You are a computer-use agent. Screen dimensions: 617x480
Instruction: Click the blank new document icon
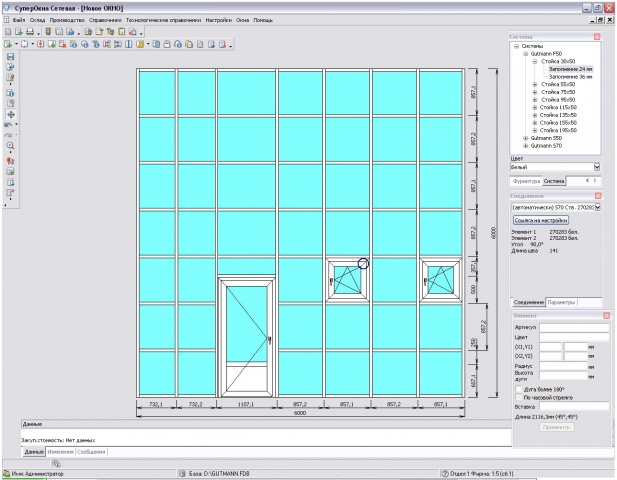click(x=8, y=32)
